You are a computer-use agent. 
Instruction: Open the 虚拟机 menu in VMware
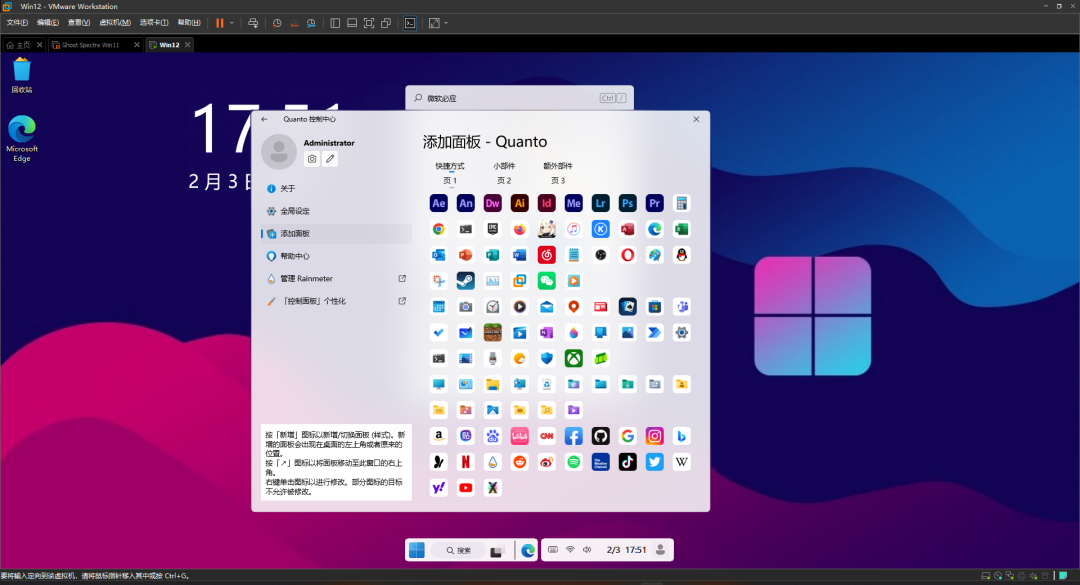pyautogui.click(x=117, y=22)
